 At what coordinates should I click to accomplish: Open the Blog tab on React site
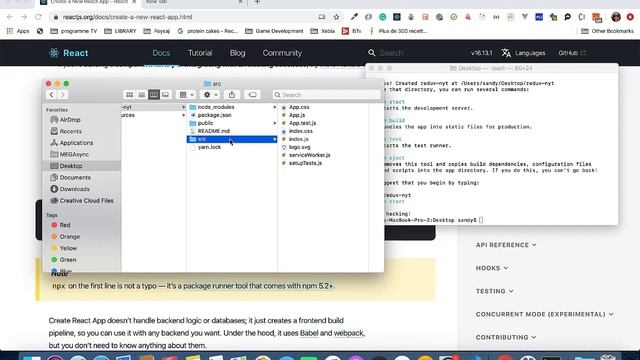click(237, 53)
